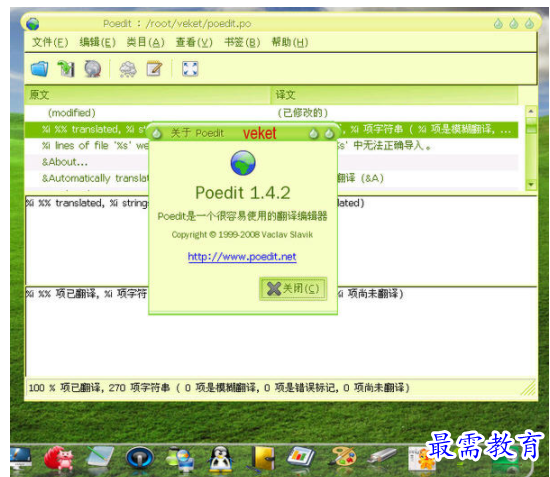550x477 pixels.
Task: Open the red squirrel app in dock
Action: point(59,458)
